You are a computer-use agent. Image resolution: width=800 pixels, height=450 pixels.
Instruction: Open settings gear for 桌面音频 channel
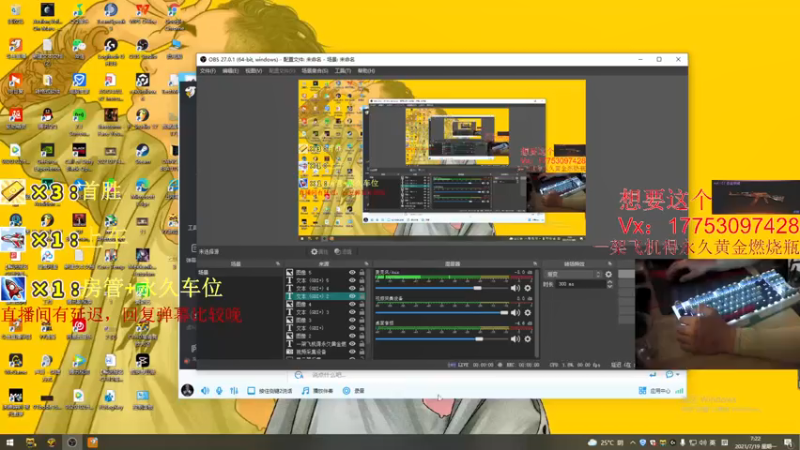[x=528, y=339]
